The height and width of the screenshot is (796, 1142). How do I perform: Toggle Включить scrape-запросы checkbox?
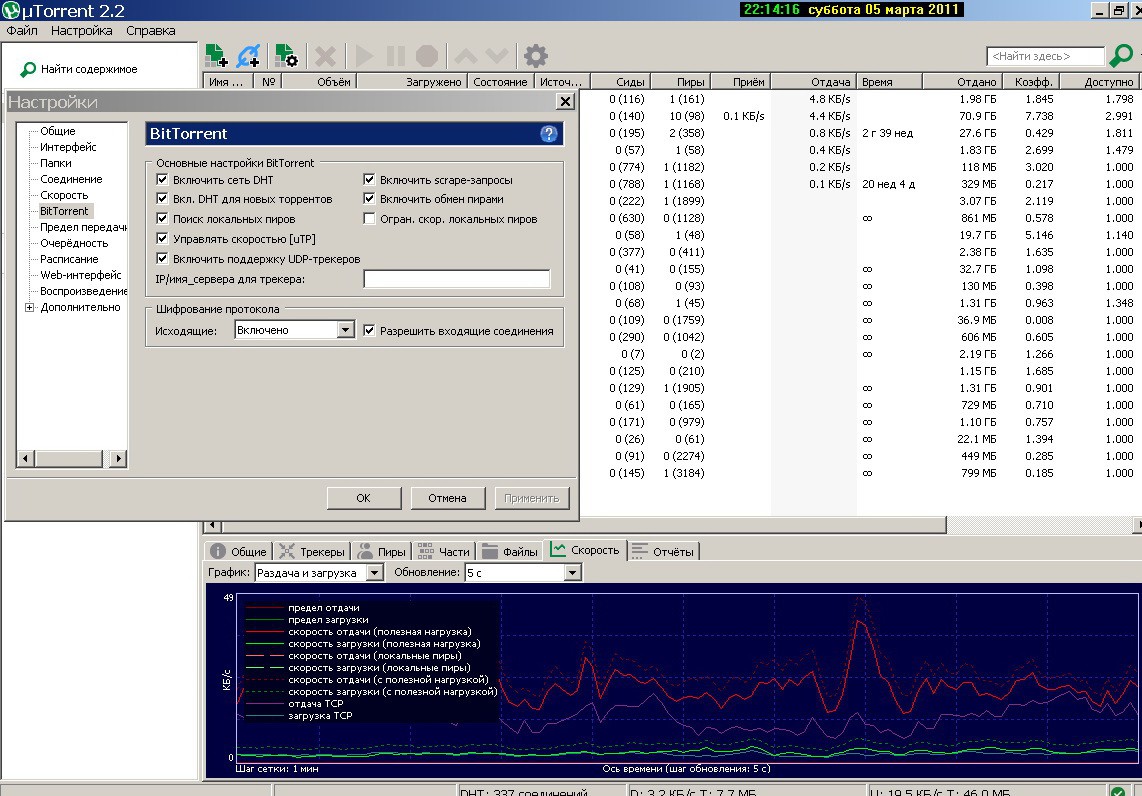click(x=369, y=179)
